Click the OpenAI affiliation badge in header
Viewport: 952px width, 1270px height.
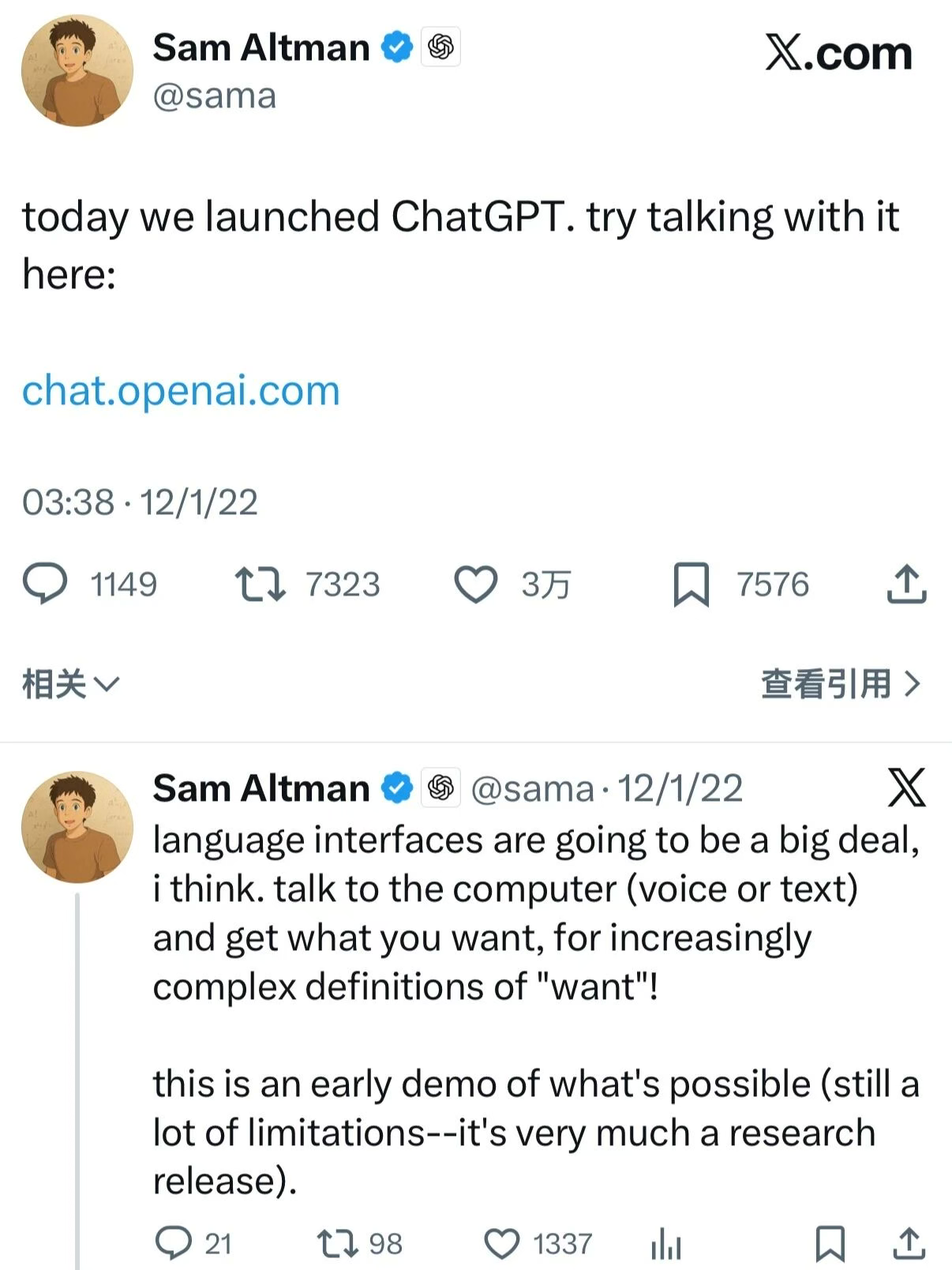(x=440, y=48)
